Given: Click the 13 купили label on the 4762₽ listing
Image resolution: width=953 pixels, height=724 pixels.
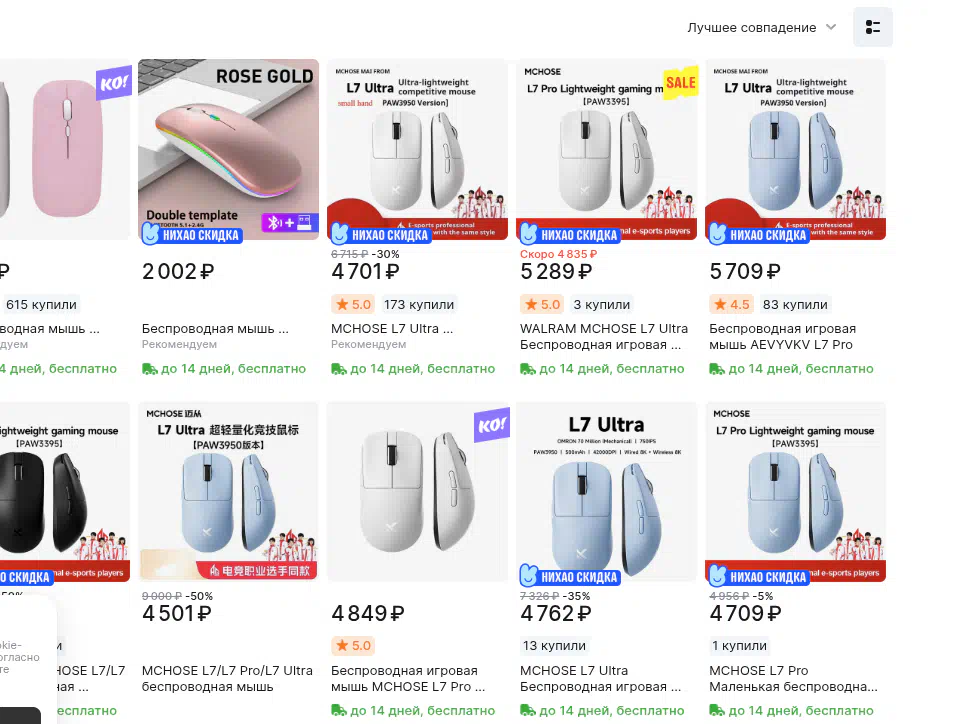Looking at the screenshot, I should [554, 646].
